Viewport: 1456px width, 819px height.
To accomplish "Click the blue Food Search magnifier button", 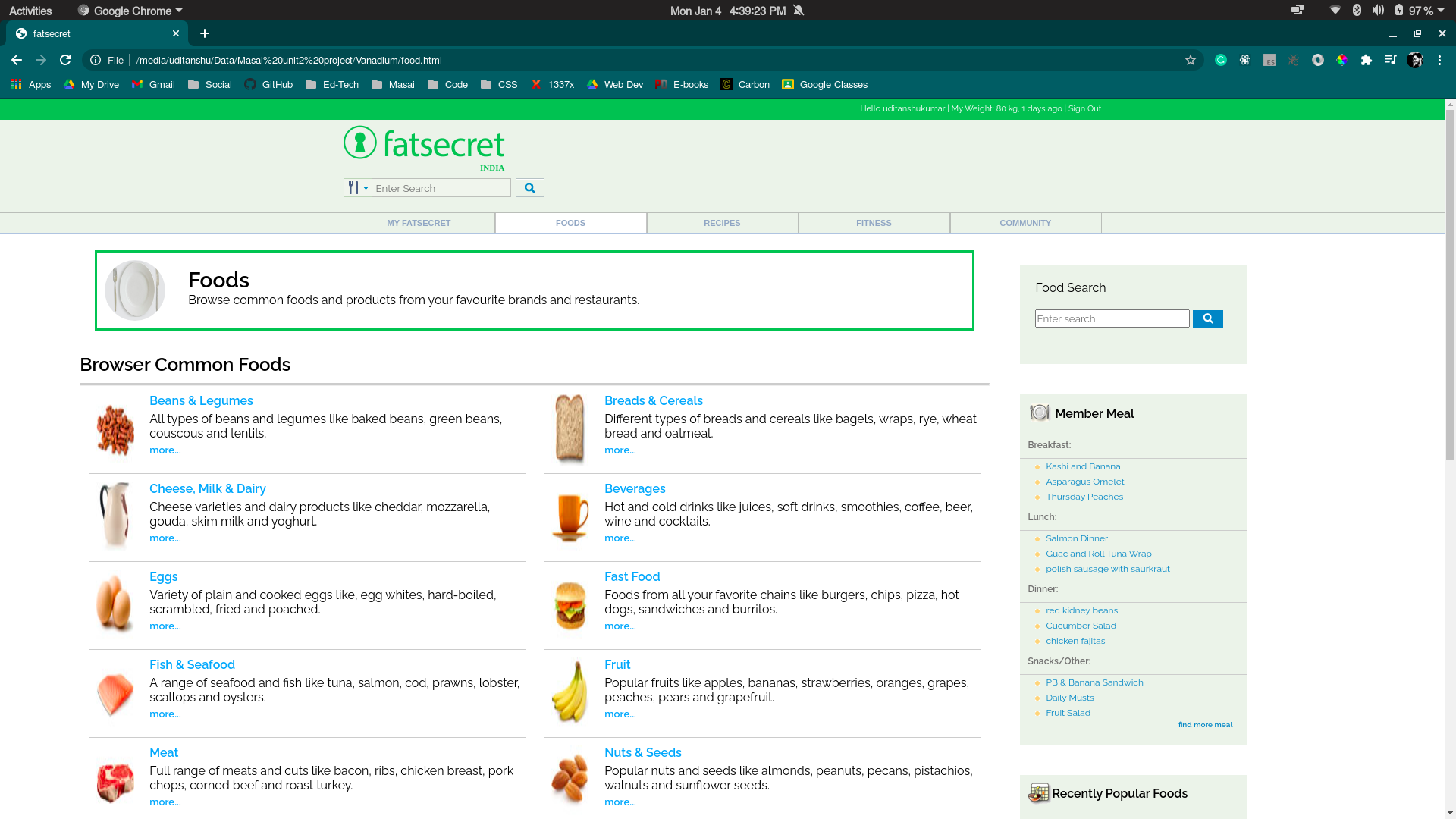I will (1207, 319).
